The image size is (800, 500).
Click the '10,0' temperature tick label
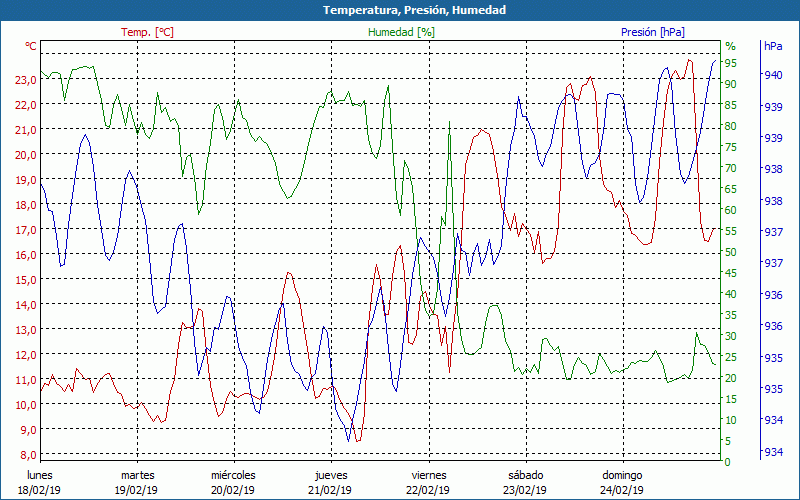pos(26,405)
